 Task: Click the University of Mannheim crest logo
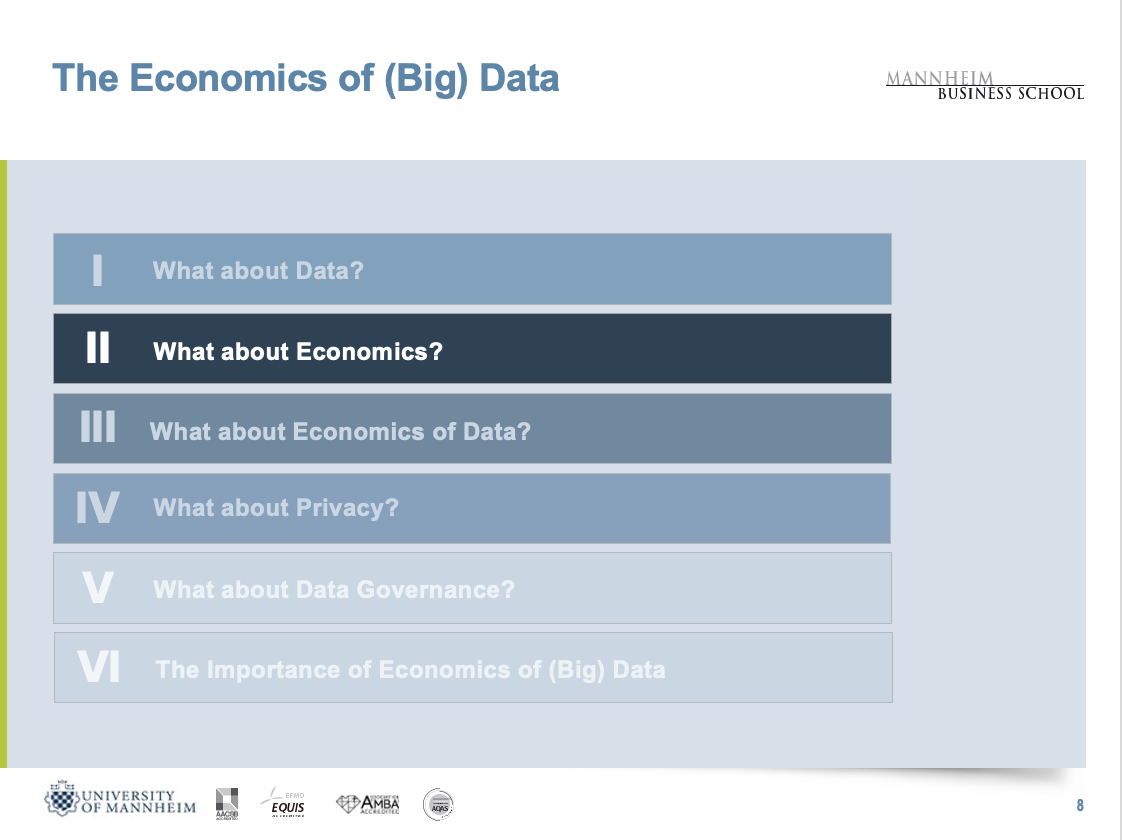(62, 801)
